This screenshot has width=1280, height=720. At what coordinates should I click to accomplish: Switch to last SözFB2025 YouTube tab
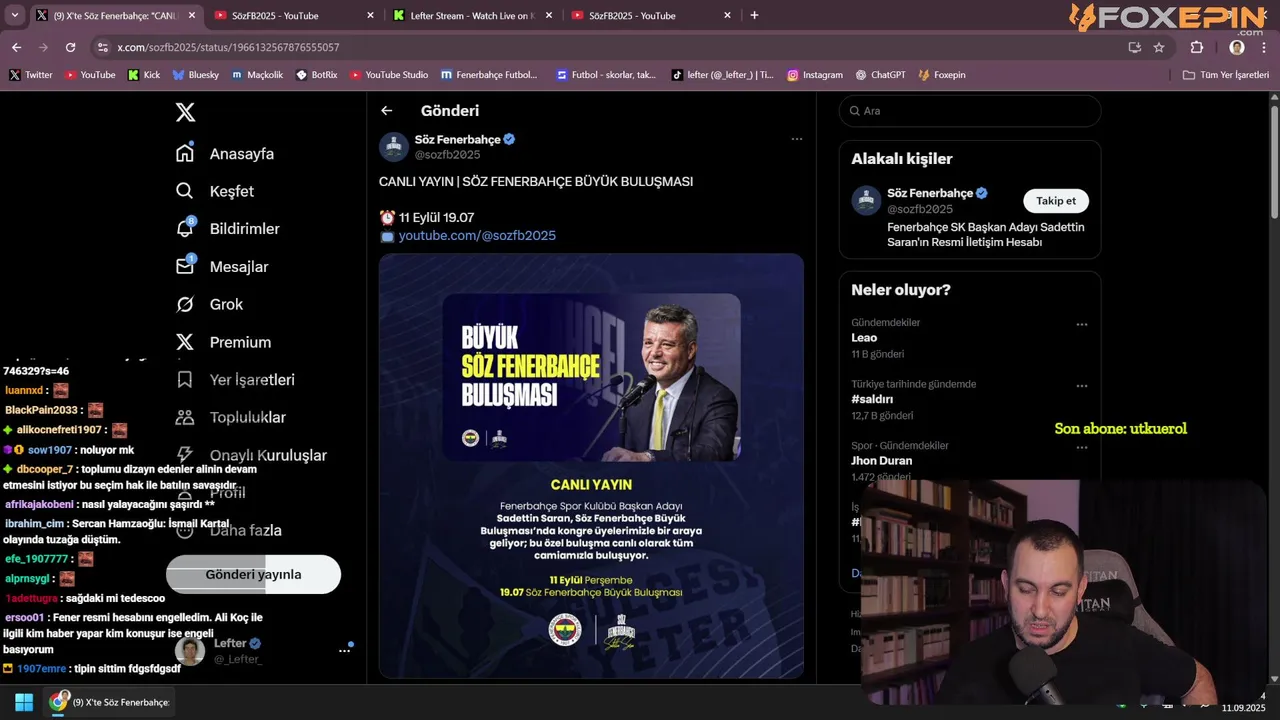(651, 15)
